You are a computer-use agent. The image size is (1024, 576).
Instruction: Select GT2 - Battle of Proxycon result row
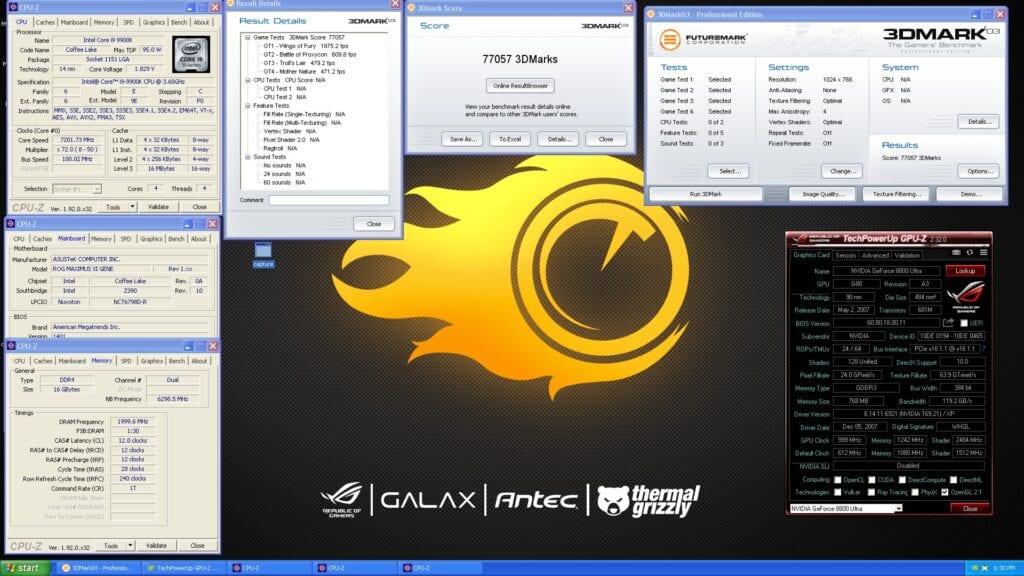pos(310,55)
